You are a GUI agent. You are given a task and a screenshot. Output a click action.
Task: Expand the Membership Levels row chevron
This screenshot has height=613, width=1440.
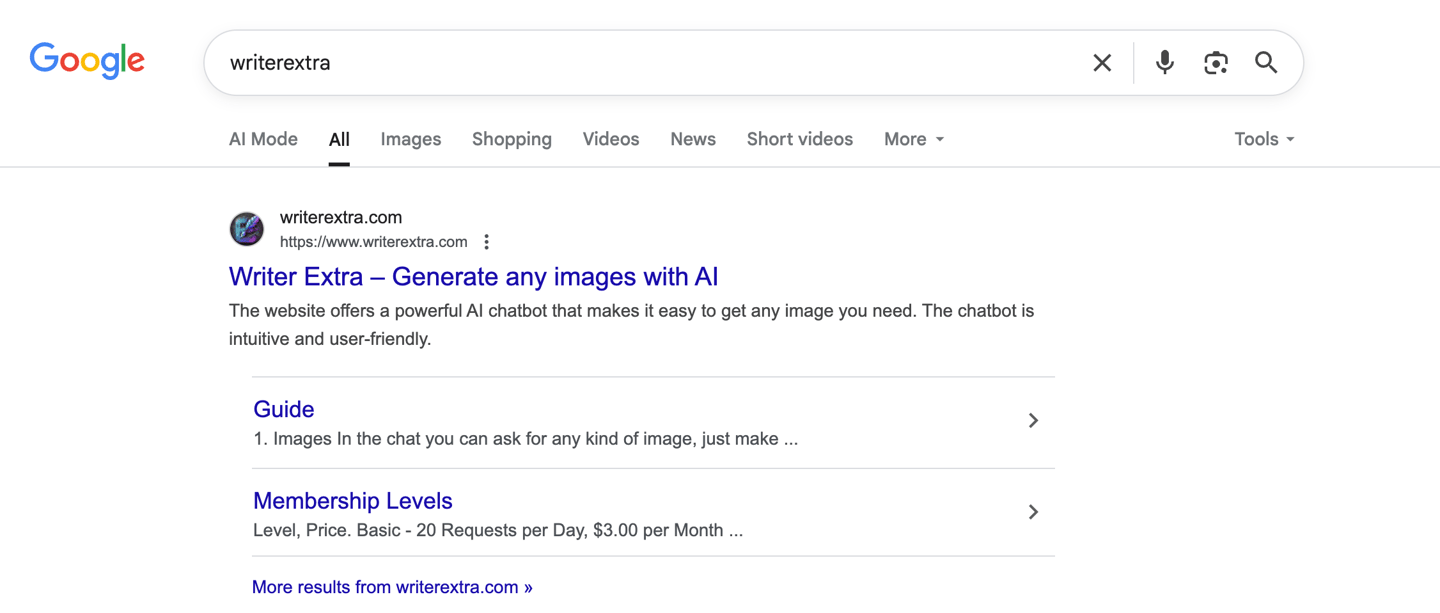[x=1033, y=512]
